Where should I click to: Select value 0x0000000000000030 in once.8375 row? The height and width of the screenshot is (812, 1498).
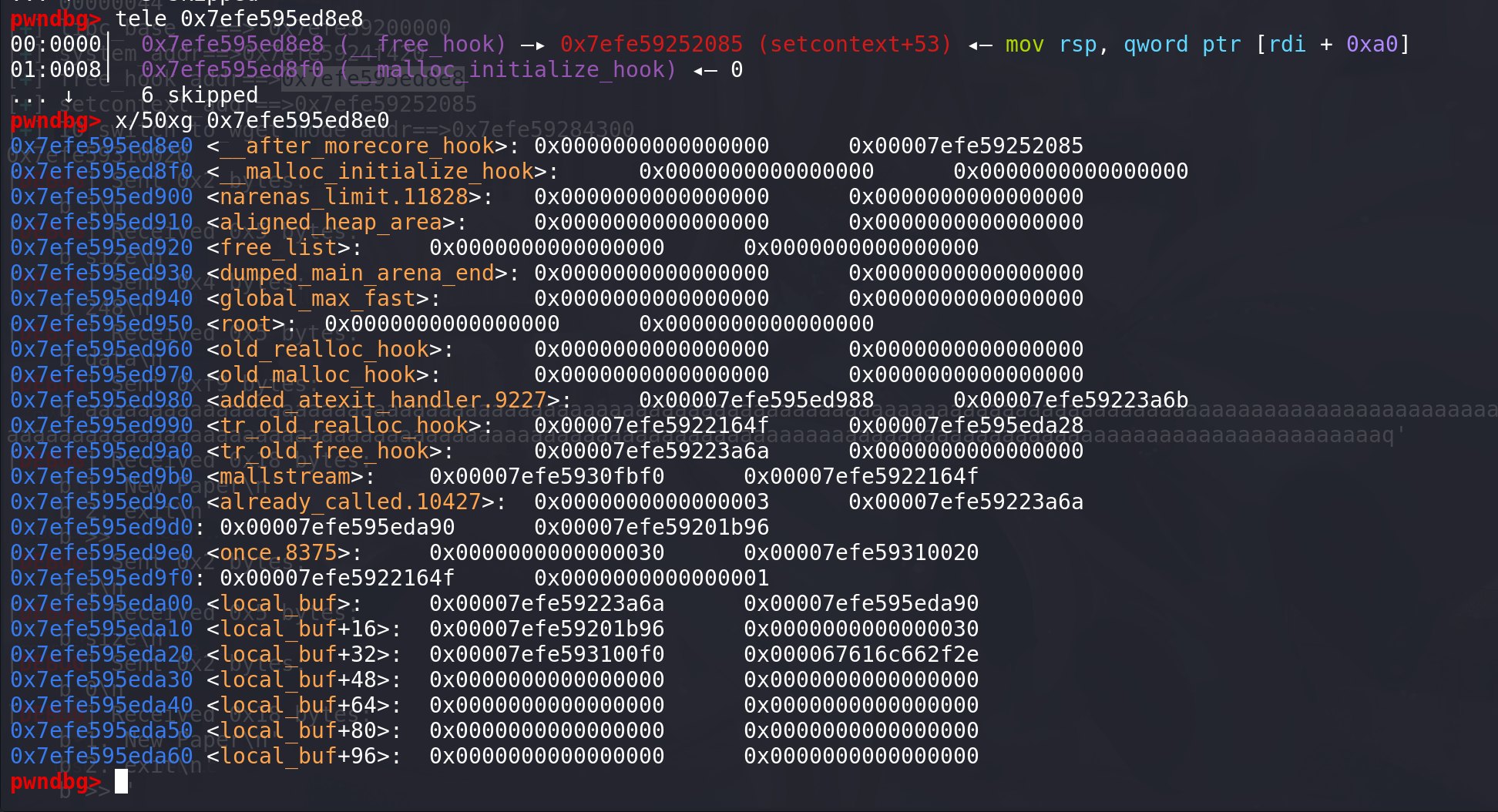(546, 552)
